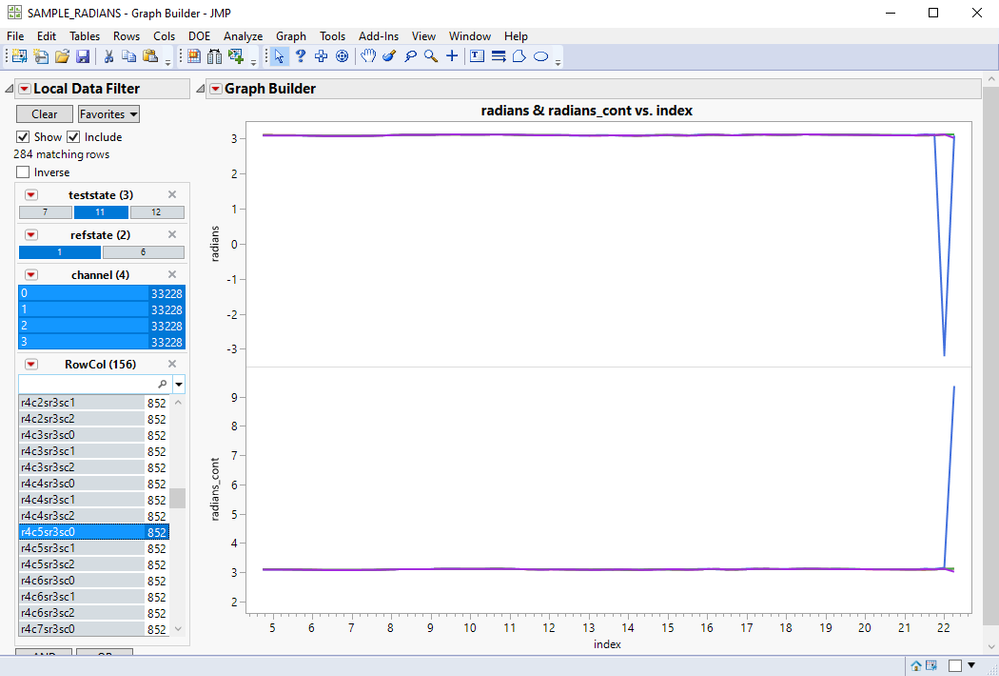Viewport: 999px width, 676px height.
Task: Pick the Magnifier zoom tool
Action: 431,57
